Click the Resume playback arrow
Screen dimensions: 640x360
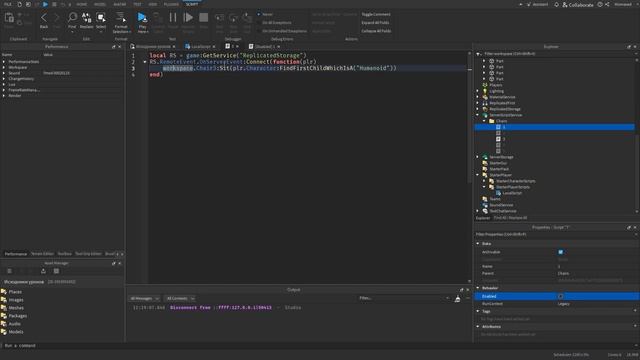tap(188, 17)
